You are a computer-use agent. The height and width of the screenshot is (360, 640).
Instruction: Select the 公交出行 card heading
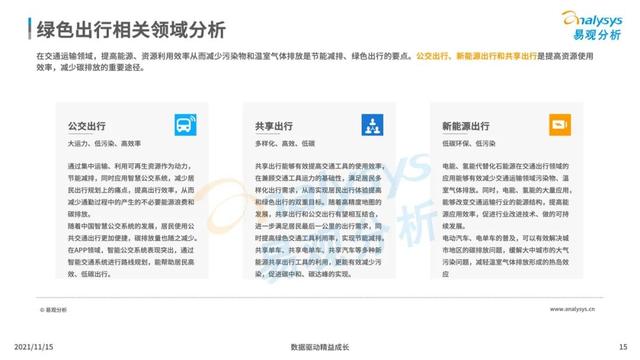click(87, 126)
